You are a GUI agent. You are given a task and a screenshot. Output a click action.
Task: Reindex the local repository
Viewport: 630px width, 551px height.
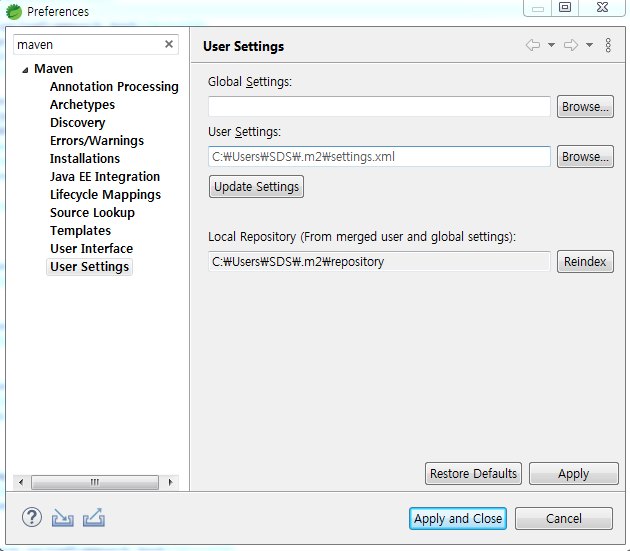585,262
